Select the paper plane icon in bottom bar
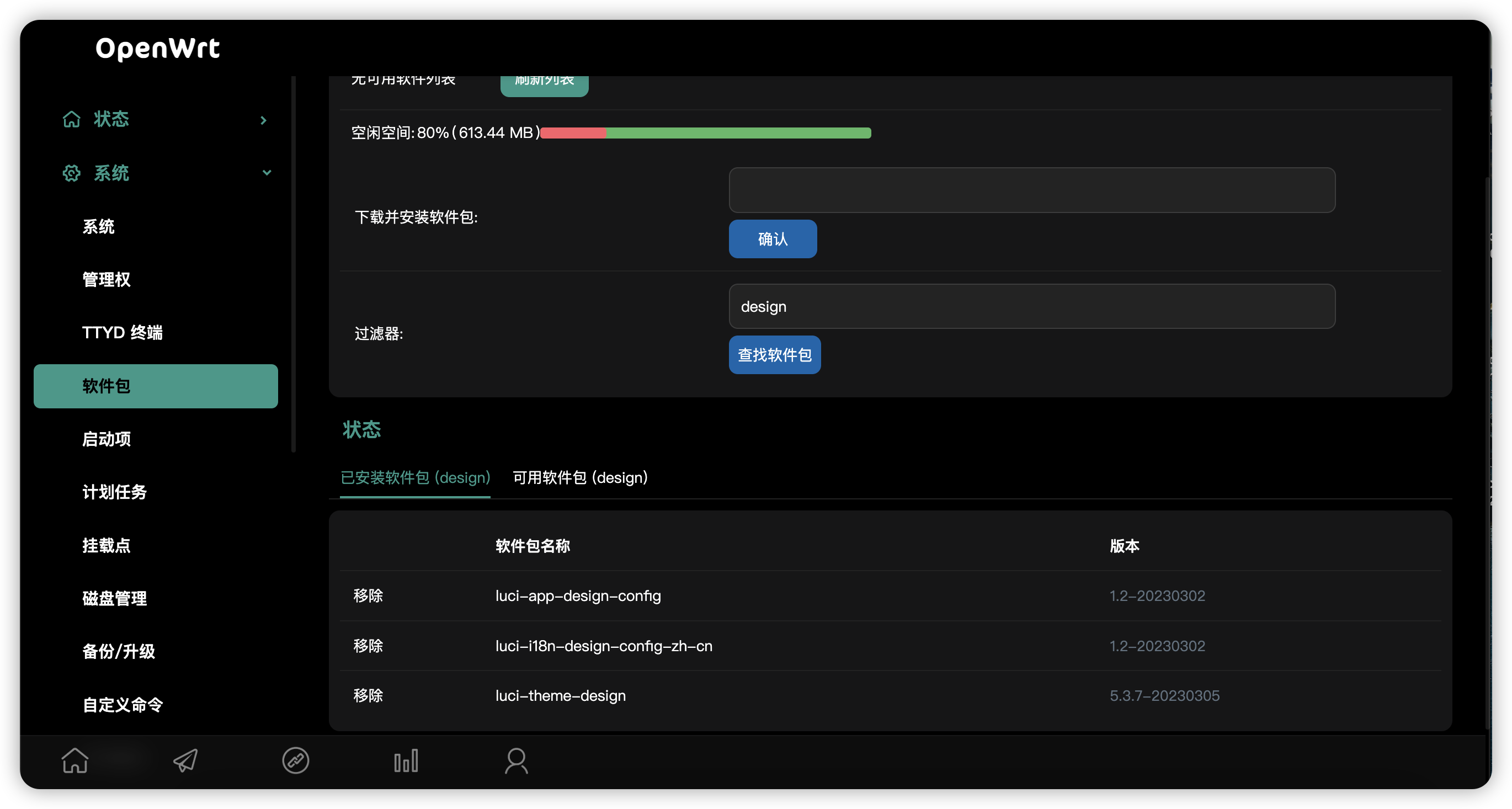Image resolution: width=1512 pixels, height=809 pixels. [185, 760]
